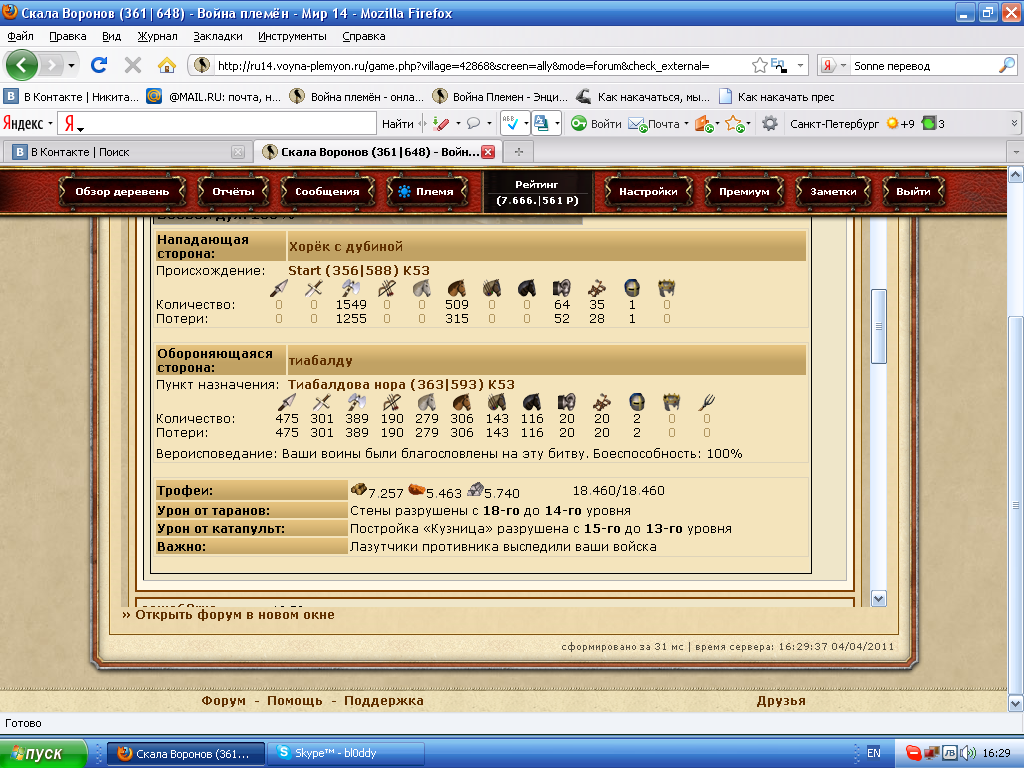The image size is (1024, 768).
Task: Open the Журнал menu
Action: click(157, 36)
